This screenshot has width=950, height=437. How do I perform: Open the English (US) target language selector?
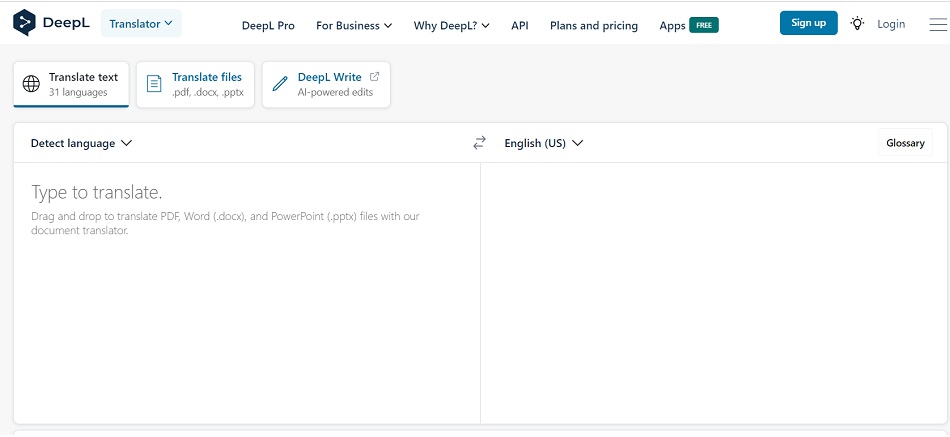[543, 144]
